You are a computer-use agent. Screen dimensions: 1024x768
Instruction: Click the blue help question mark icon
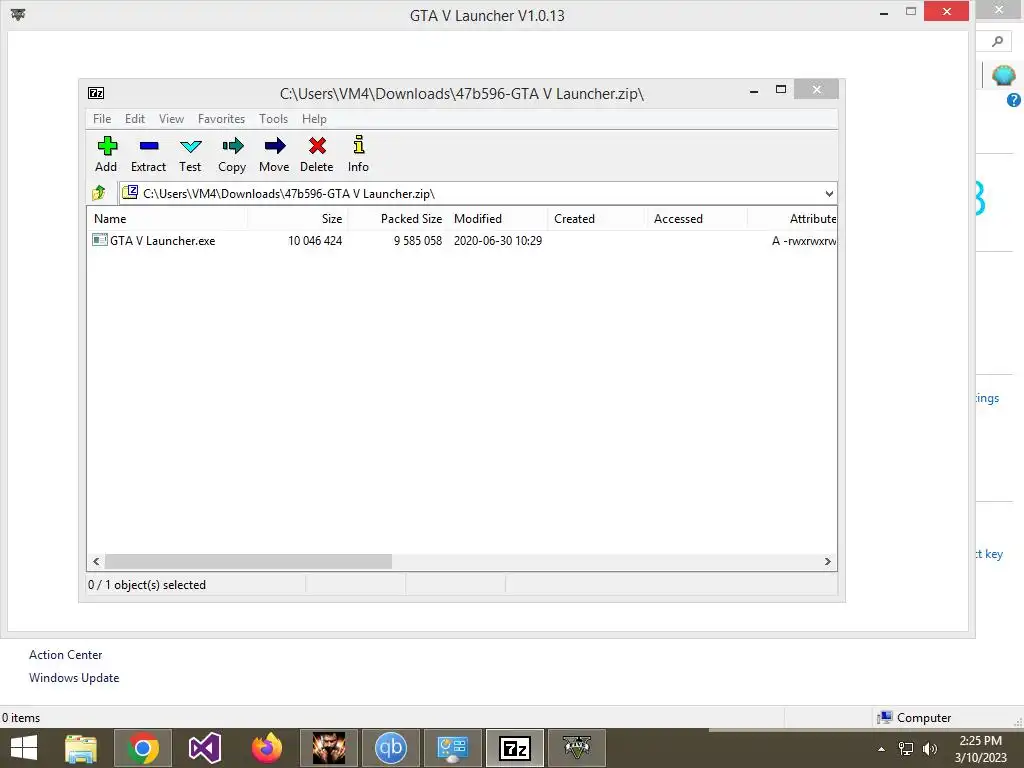1014,100
